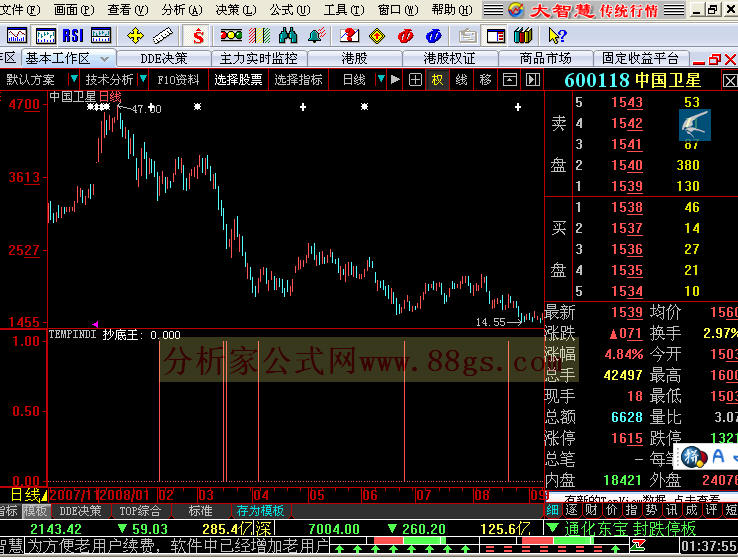The image size is (738, 560).
Task: Click the grayed clipboard toolbar icon
Action: (x=467, y=36)
